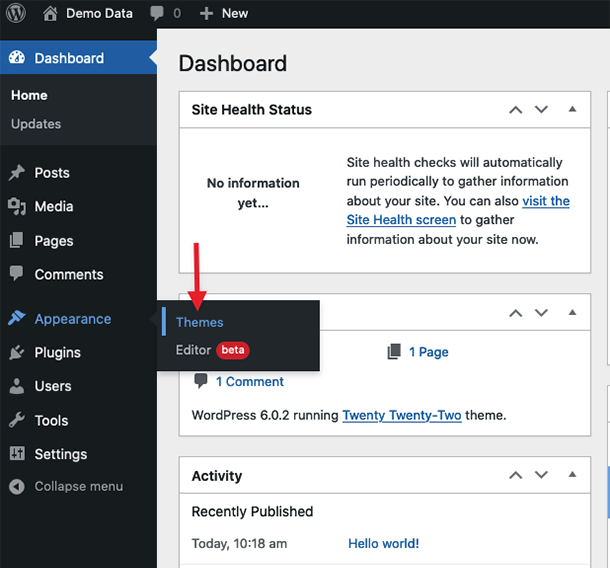Move Activity panel up
The image size is (610, 568).
516,476
